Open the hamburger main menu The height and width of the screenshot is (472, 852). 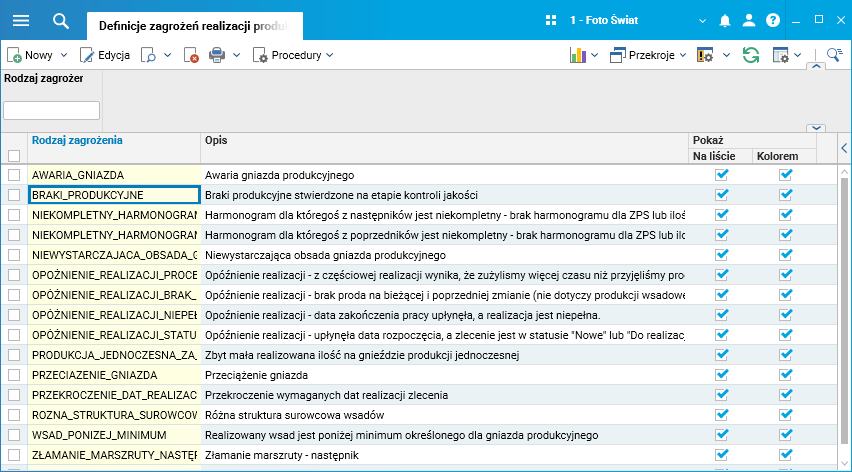click(x=20, y=20)
